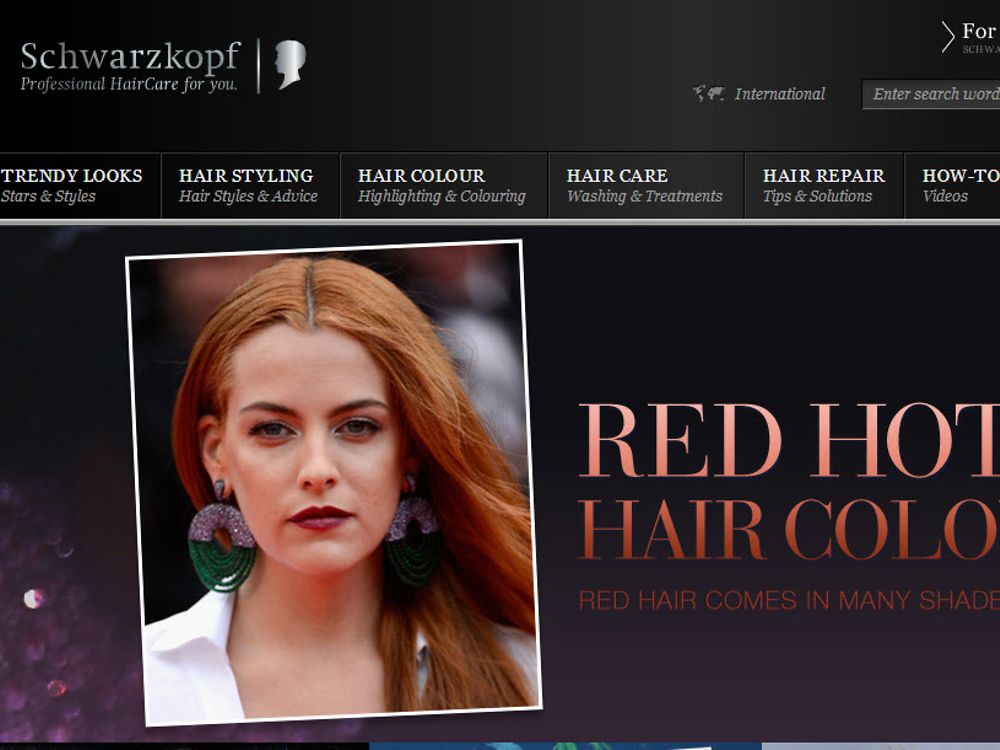This screenshot has height=750, width=1000.
Task: Click 'Red hair comes in many shades' subtitle
Action: [789, 600]
